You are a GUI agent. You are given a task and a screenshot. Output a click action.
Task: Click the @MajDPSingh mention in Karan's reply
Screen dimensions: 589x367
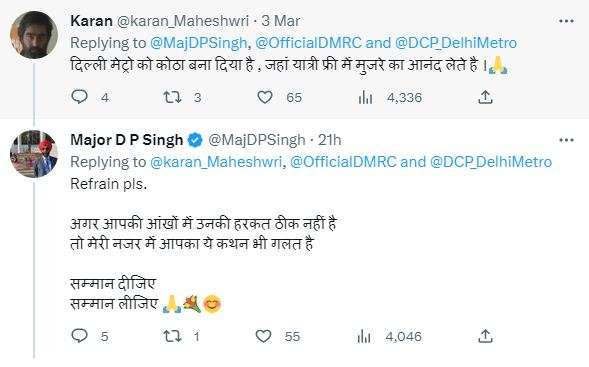(x=198, y=43)
